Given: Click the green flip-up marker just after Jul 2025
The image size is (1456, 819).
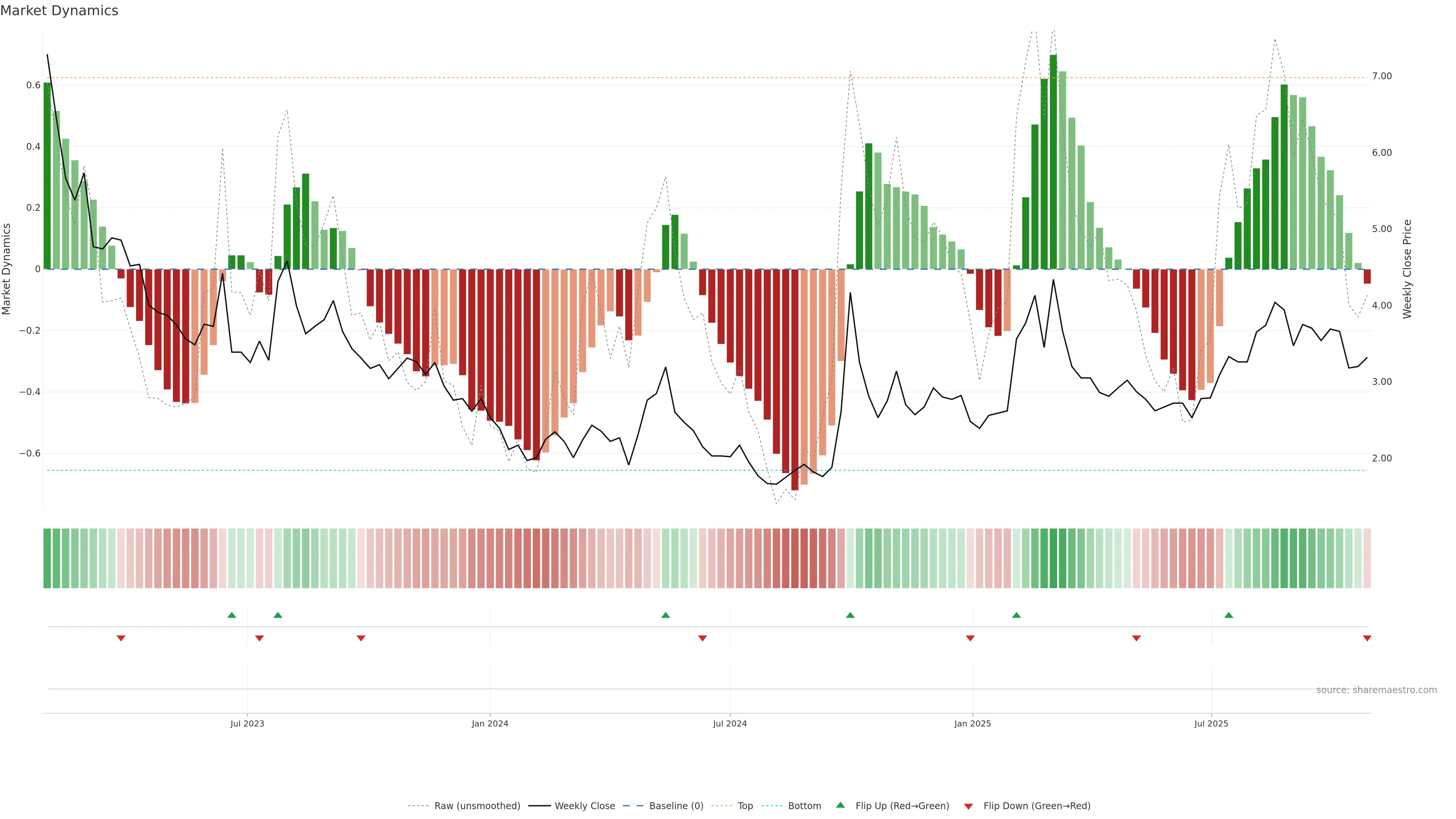Looking at the screenshot, I should point(1229,615).
